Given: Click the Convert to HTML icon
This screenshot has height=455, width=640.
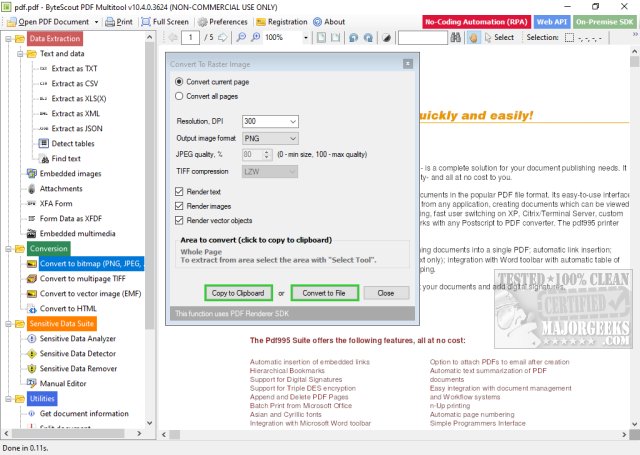Looking at the screenshot, I should pos(31,309).
